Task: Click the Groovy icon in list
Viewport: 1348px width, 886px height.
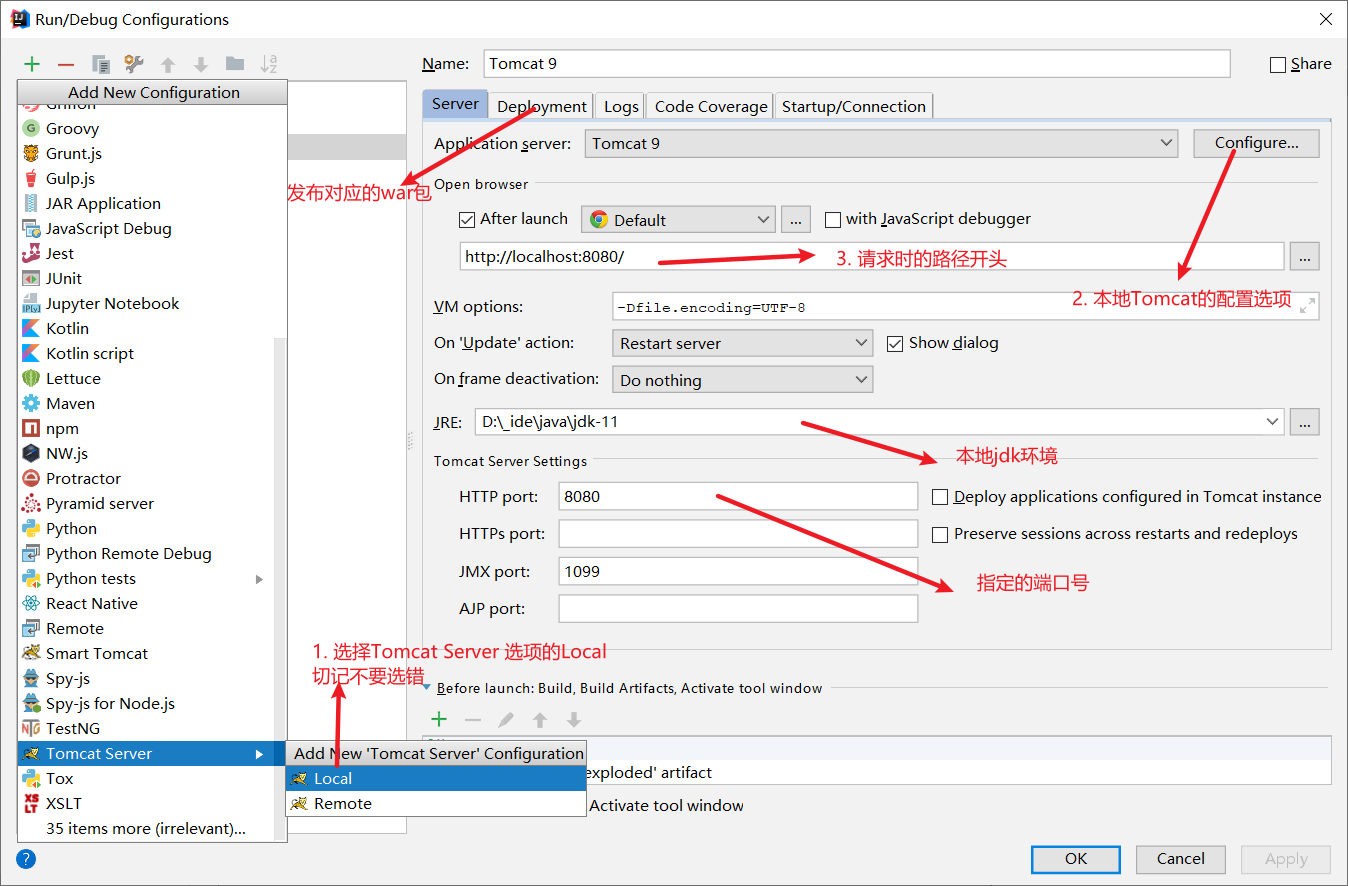Action: tap(31, 128)
